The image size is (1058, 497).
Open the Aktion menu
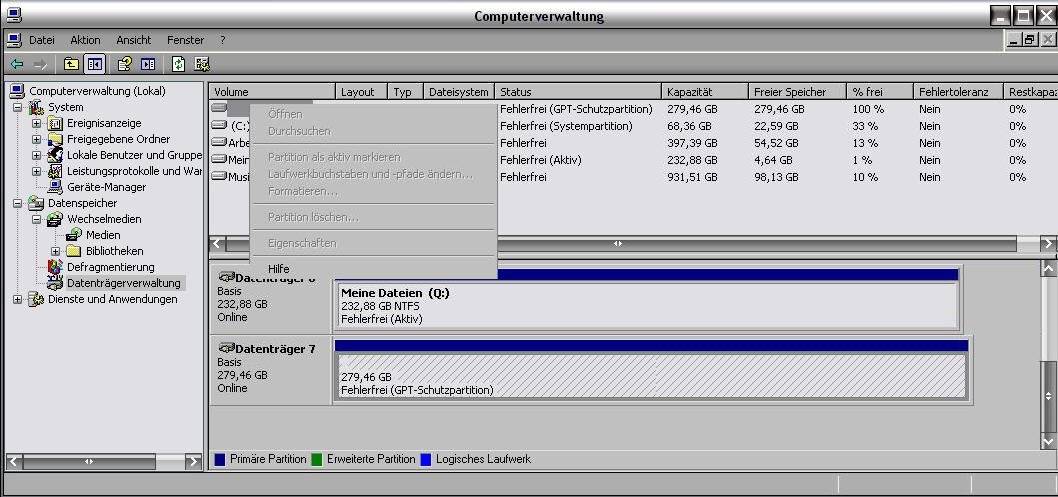85,40
